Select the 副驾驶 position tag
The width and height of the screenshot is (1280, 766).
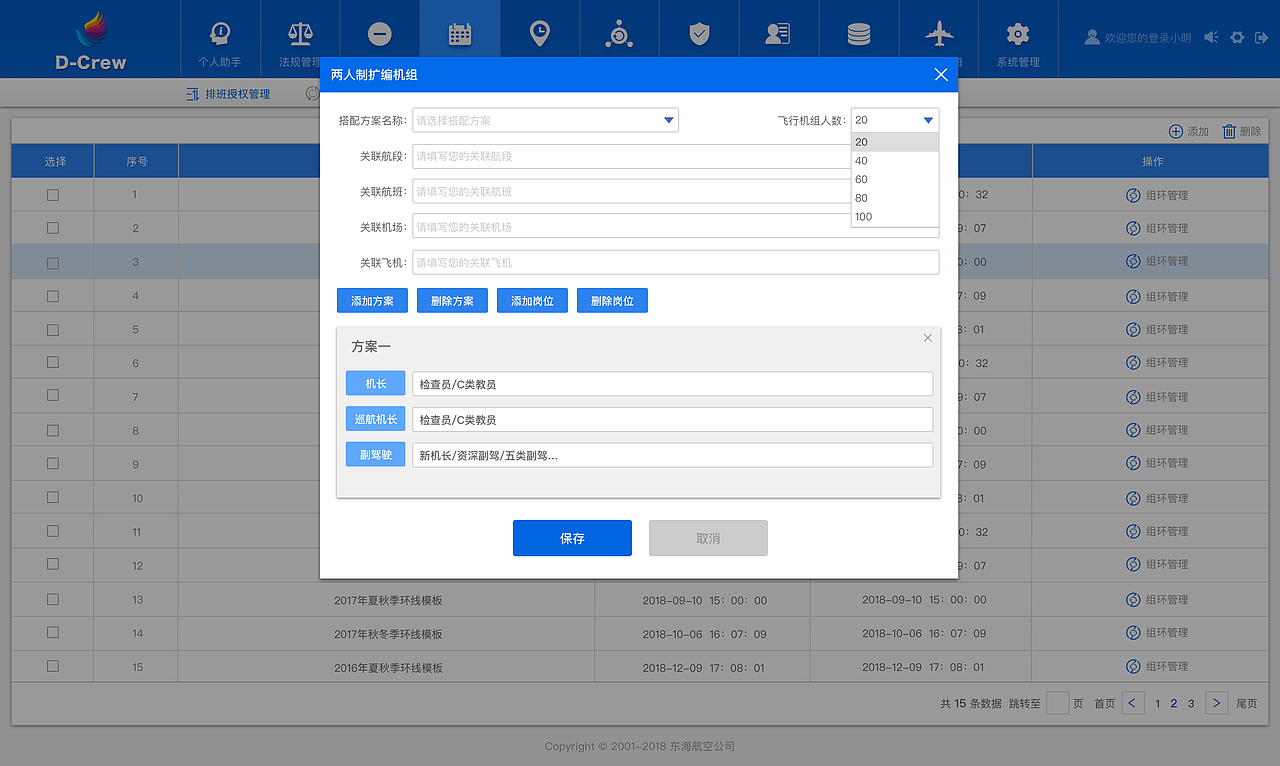click(375, 455)
